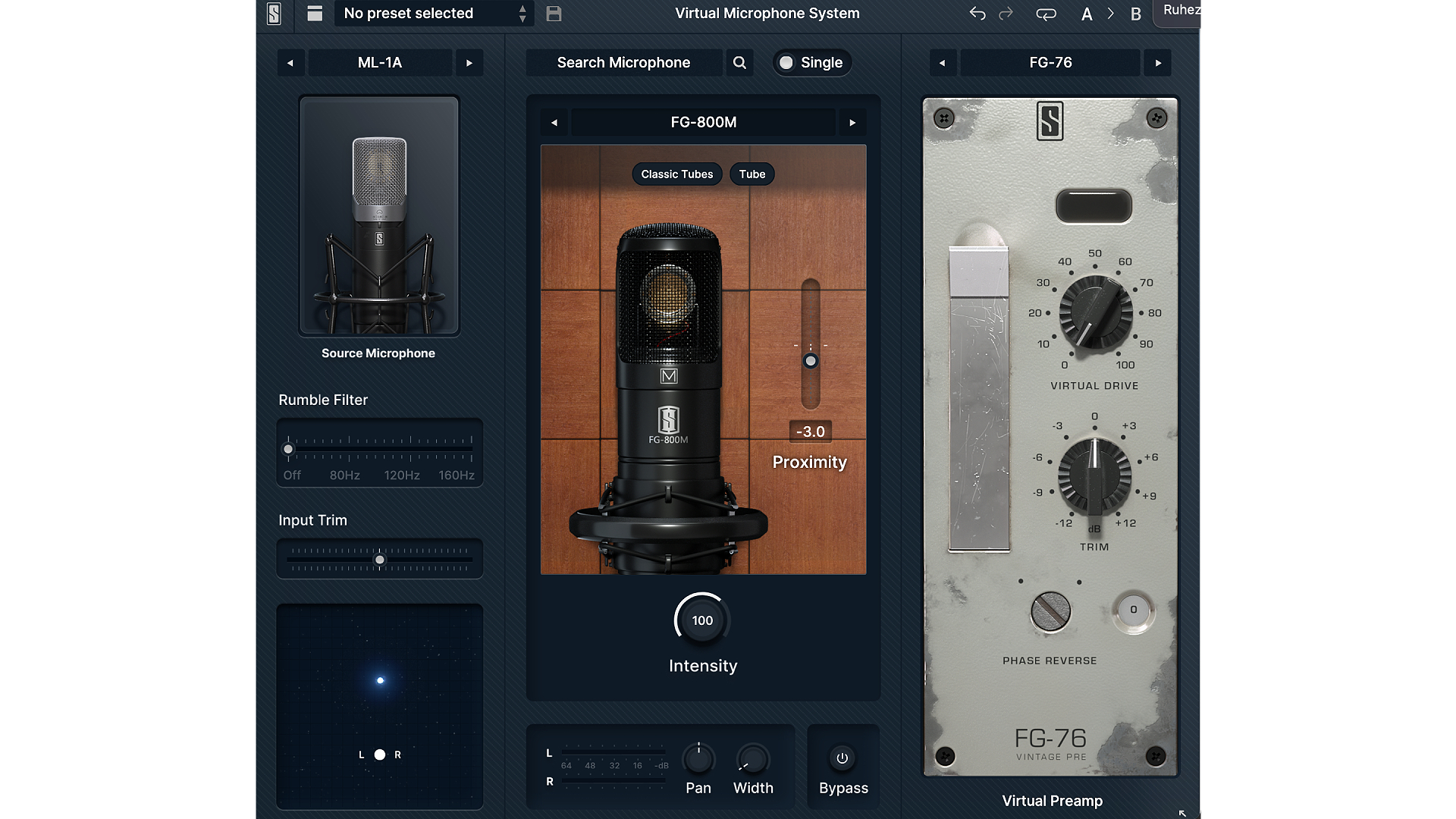The width and height of the screenshot is (1456, 819).
Task: Click the Pan knob
Action: tap(698, 759)
